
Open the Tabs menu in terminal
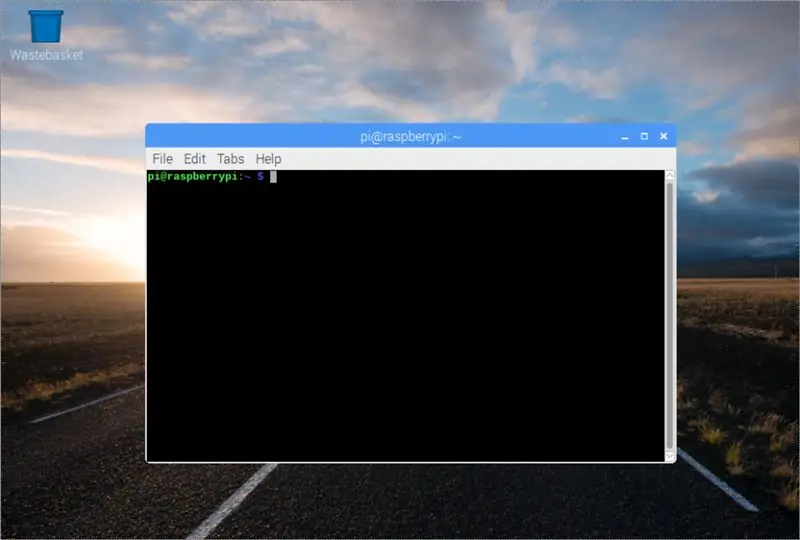(x=231, y=159)
